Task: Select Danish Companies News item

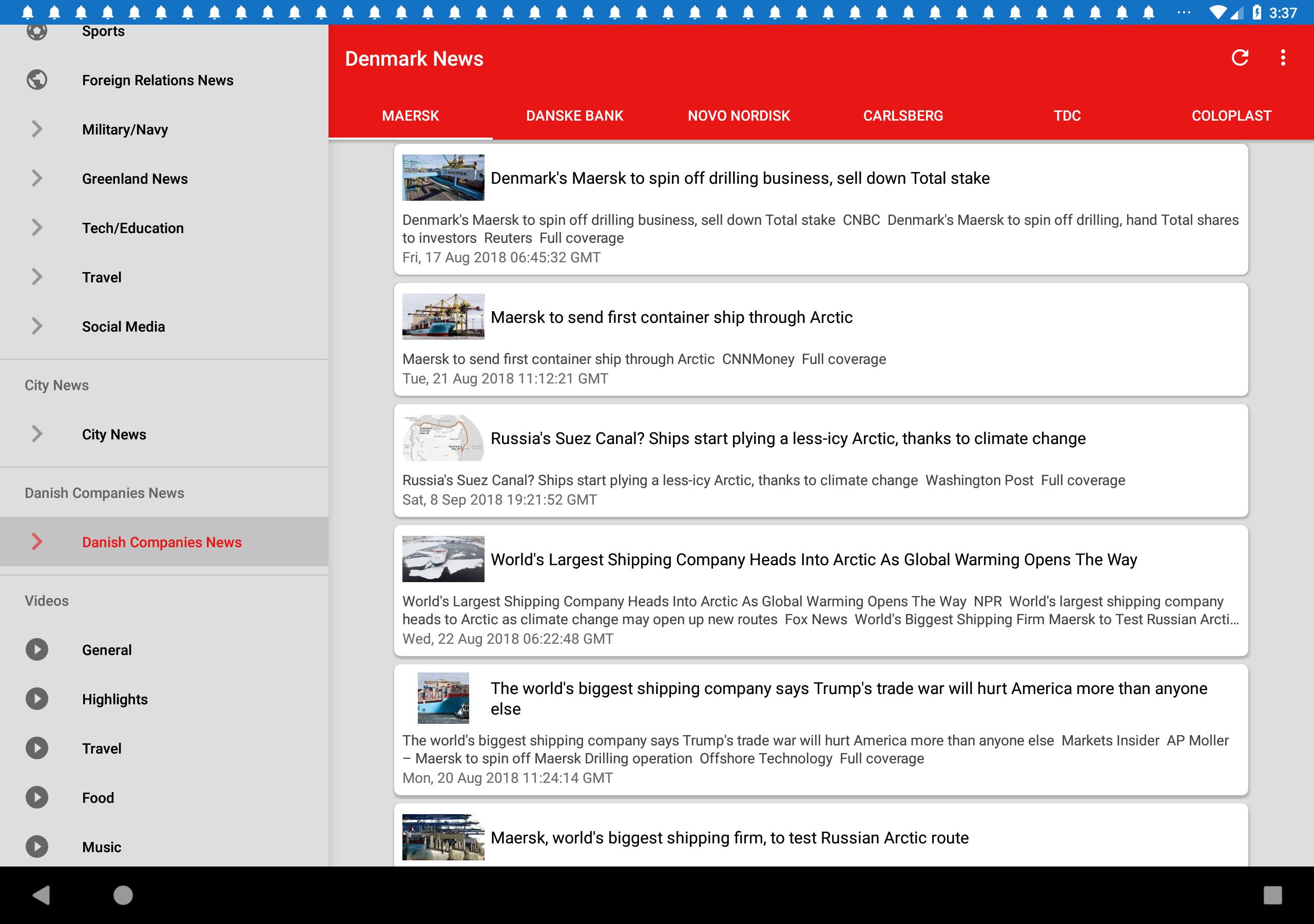Action: (164, 541)
